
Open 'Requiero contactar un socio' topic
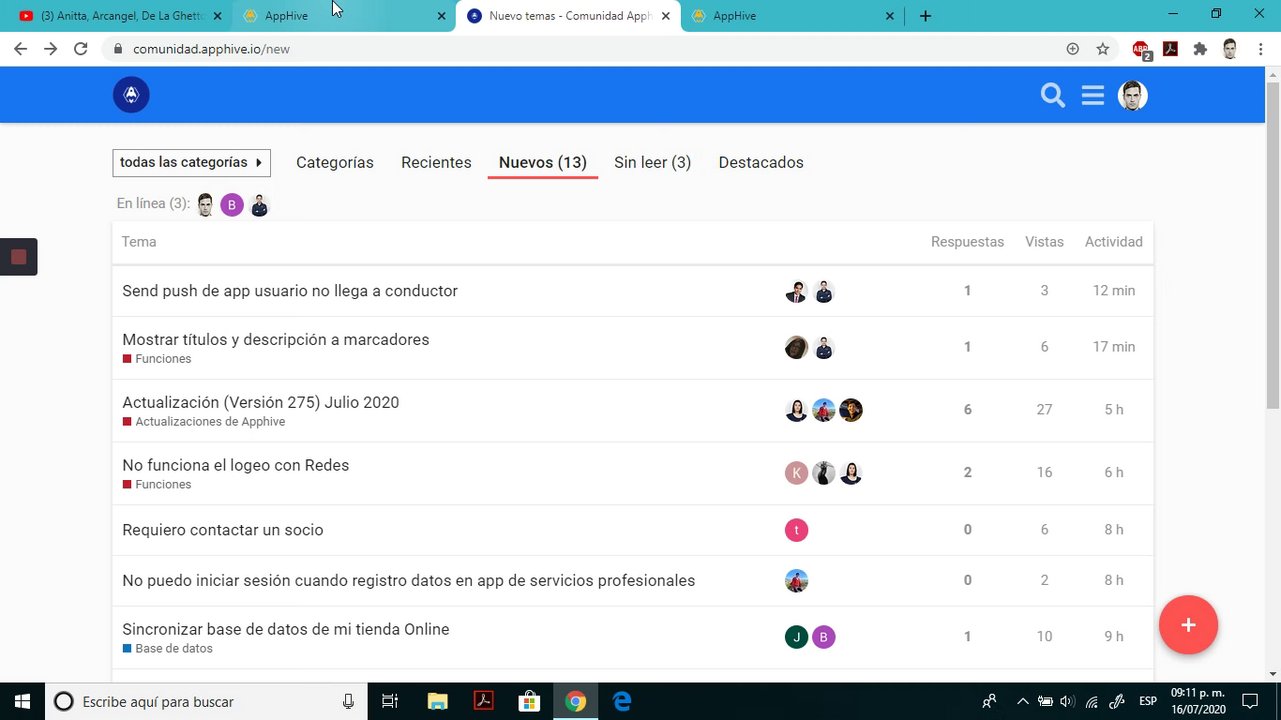pos(223,530)
